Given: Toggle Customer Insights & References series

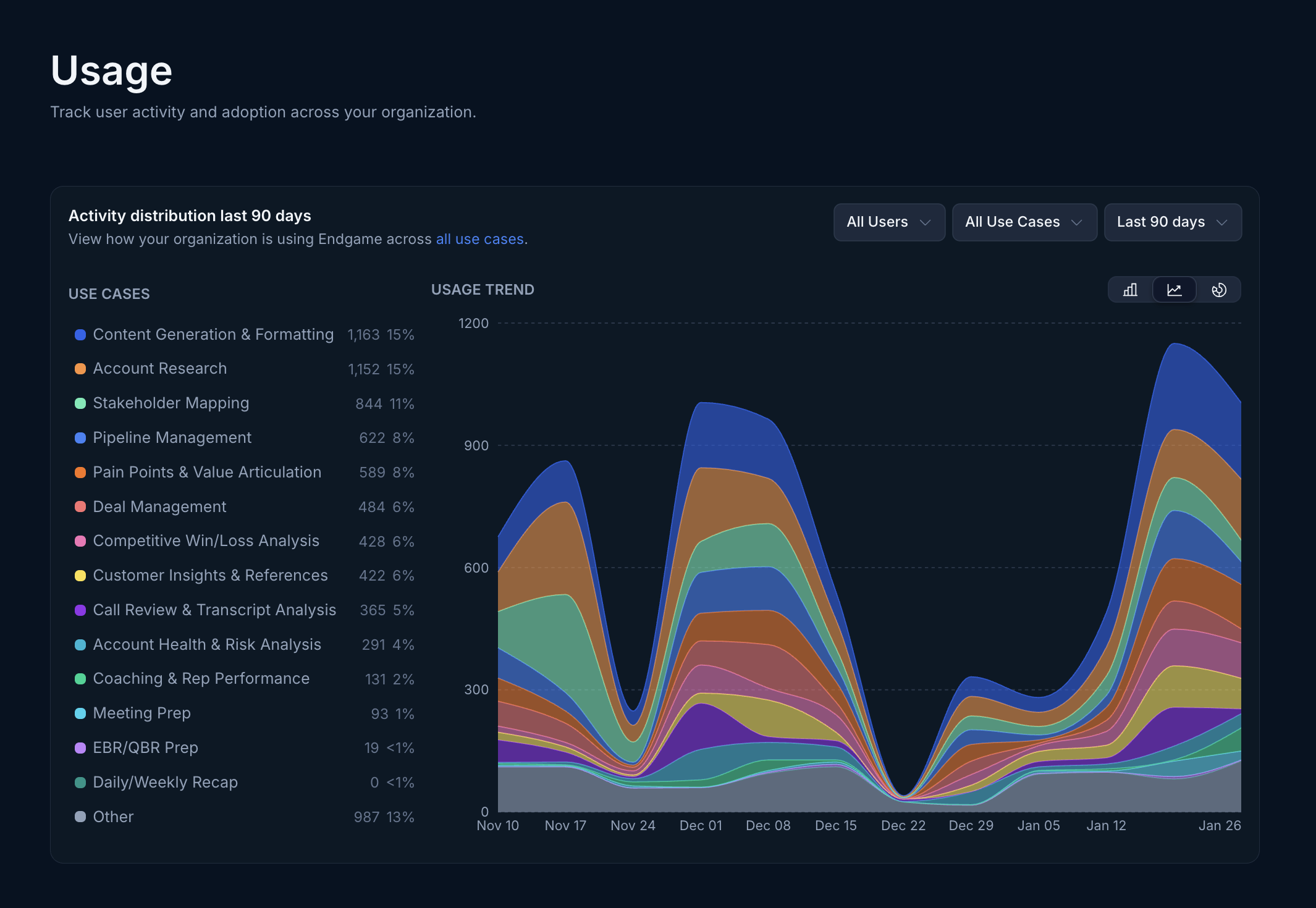Looking at the screenshot, I should [x=210, y=576].
